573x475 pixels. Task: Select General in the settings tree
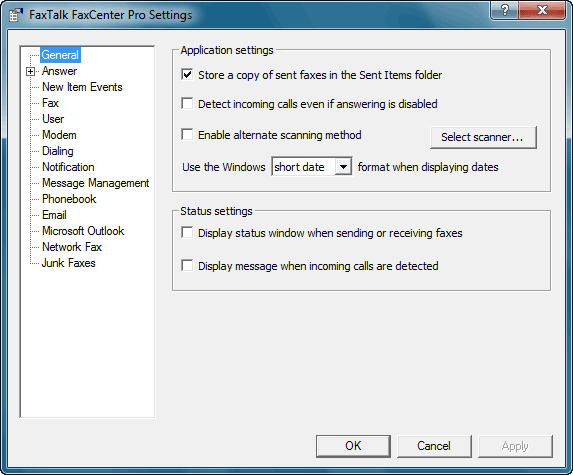60,55
